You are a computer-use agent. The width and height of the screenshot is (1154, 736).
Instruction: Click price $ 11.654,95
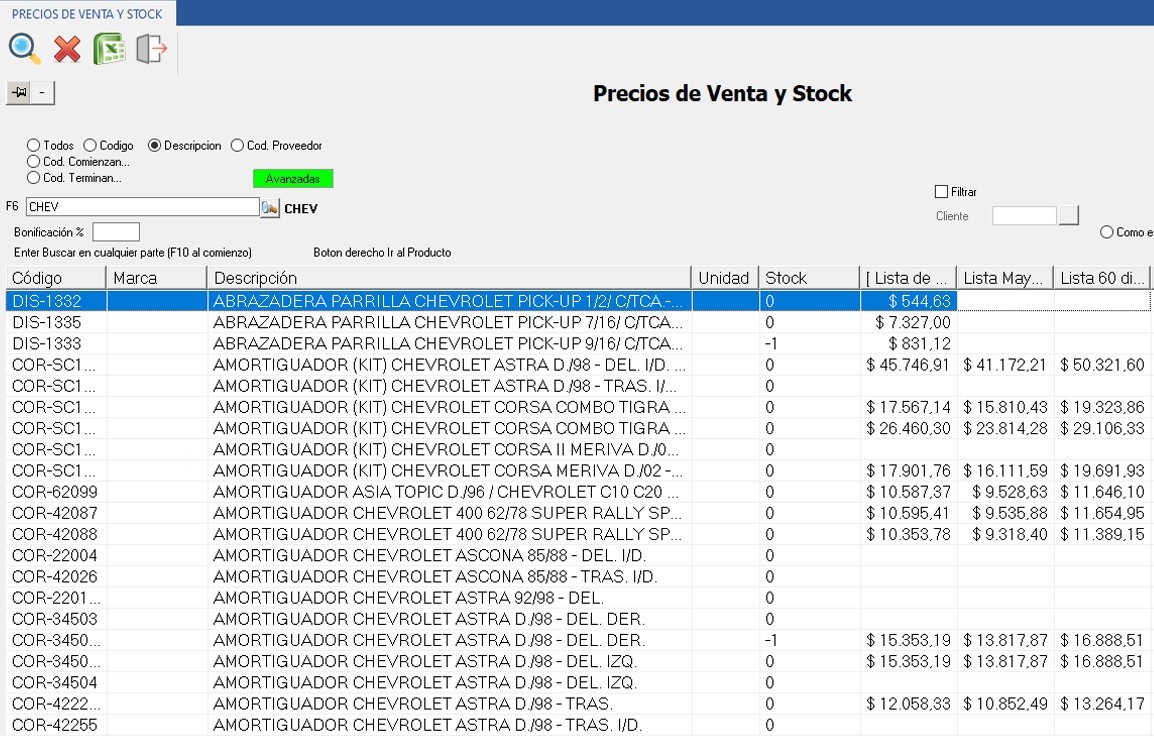pyautogui.click(x=1102, y=513)
